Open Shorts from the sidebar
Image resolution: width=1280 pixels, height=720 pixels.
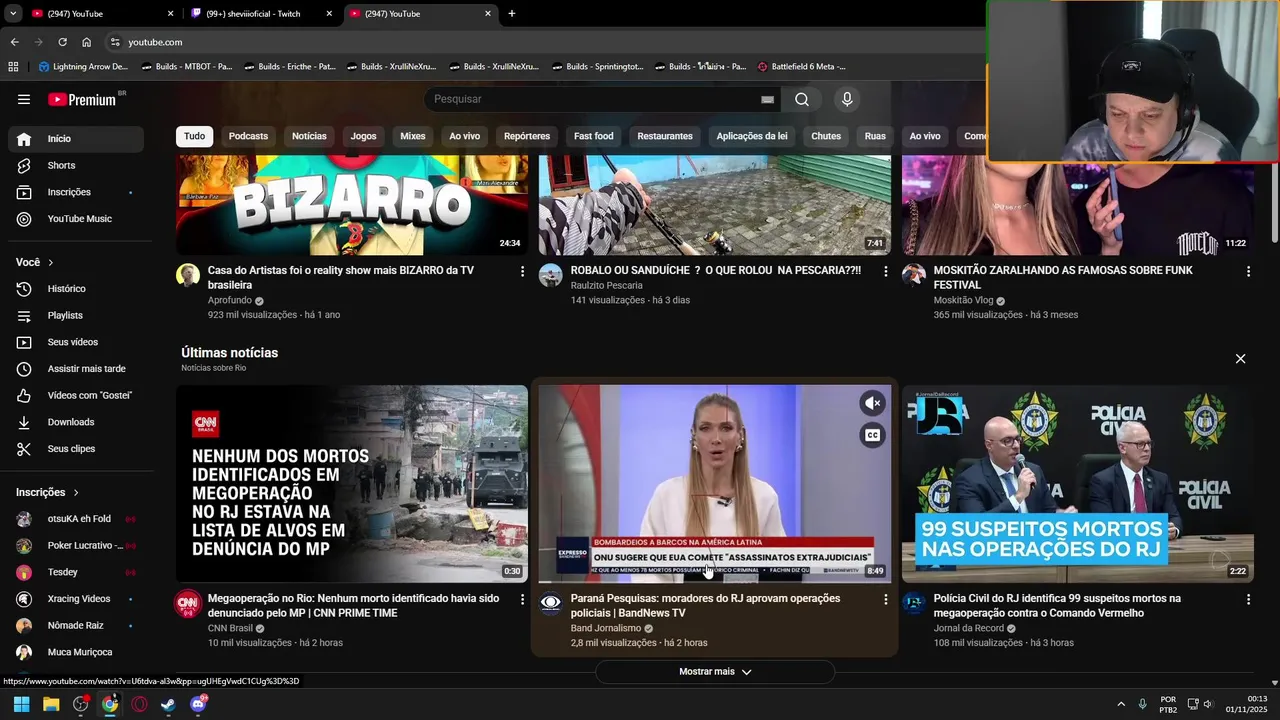click(76, 165)
